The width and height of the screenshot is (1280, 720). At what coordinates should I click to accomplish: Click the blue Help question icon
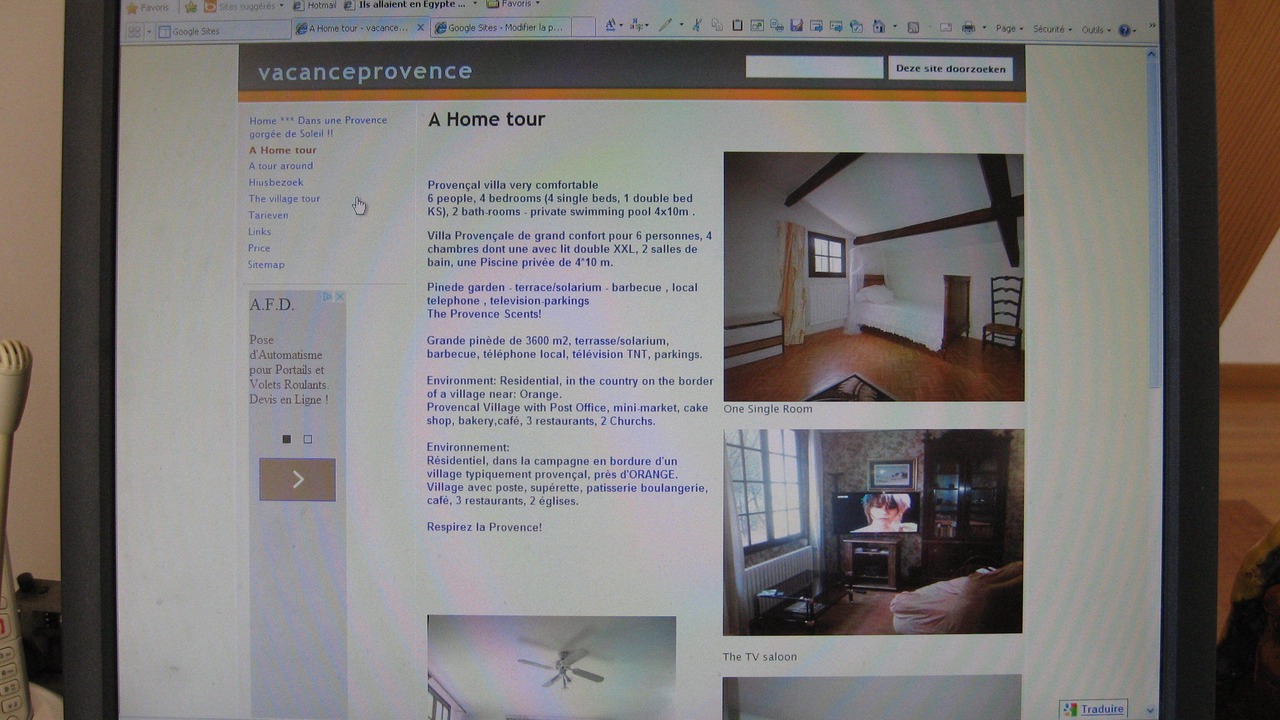point(1124,30)
